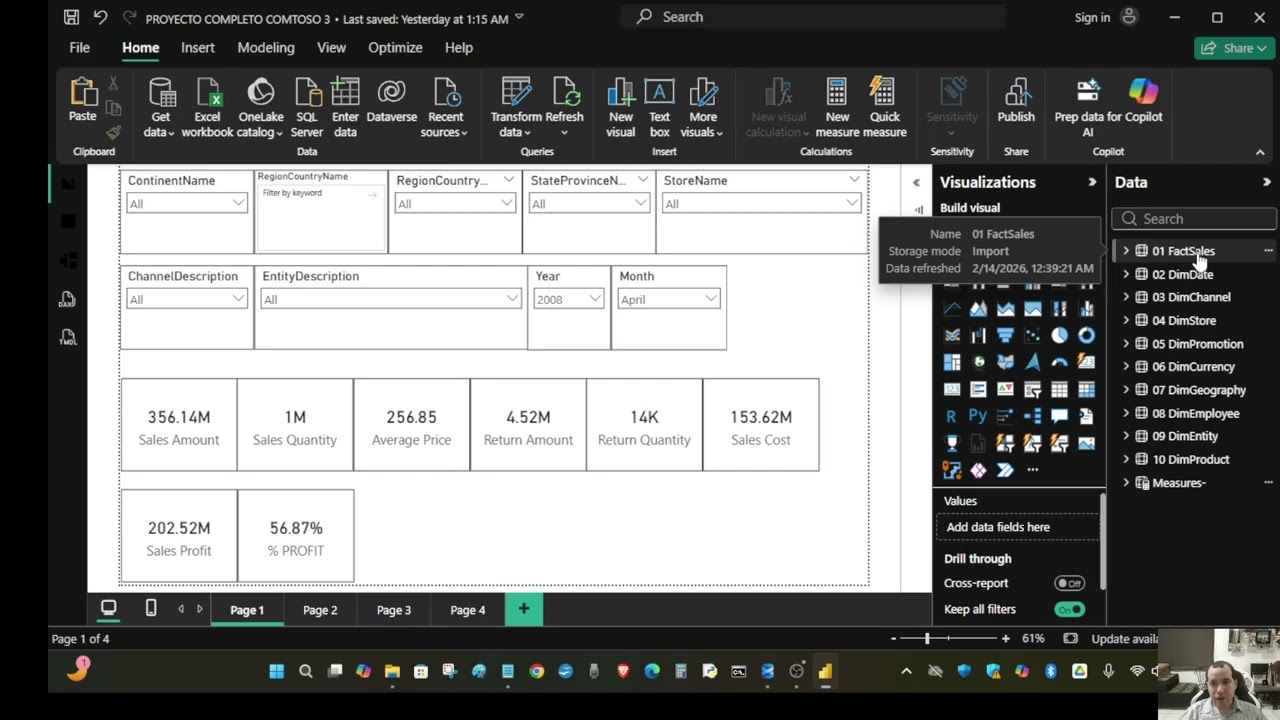Click the zoom out minus button
1280x720 pixels.
893,638
